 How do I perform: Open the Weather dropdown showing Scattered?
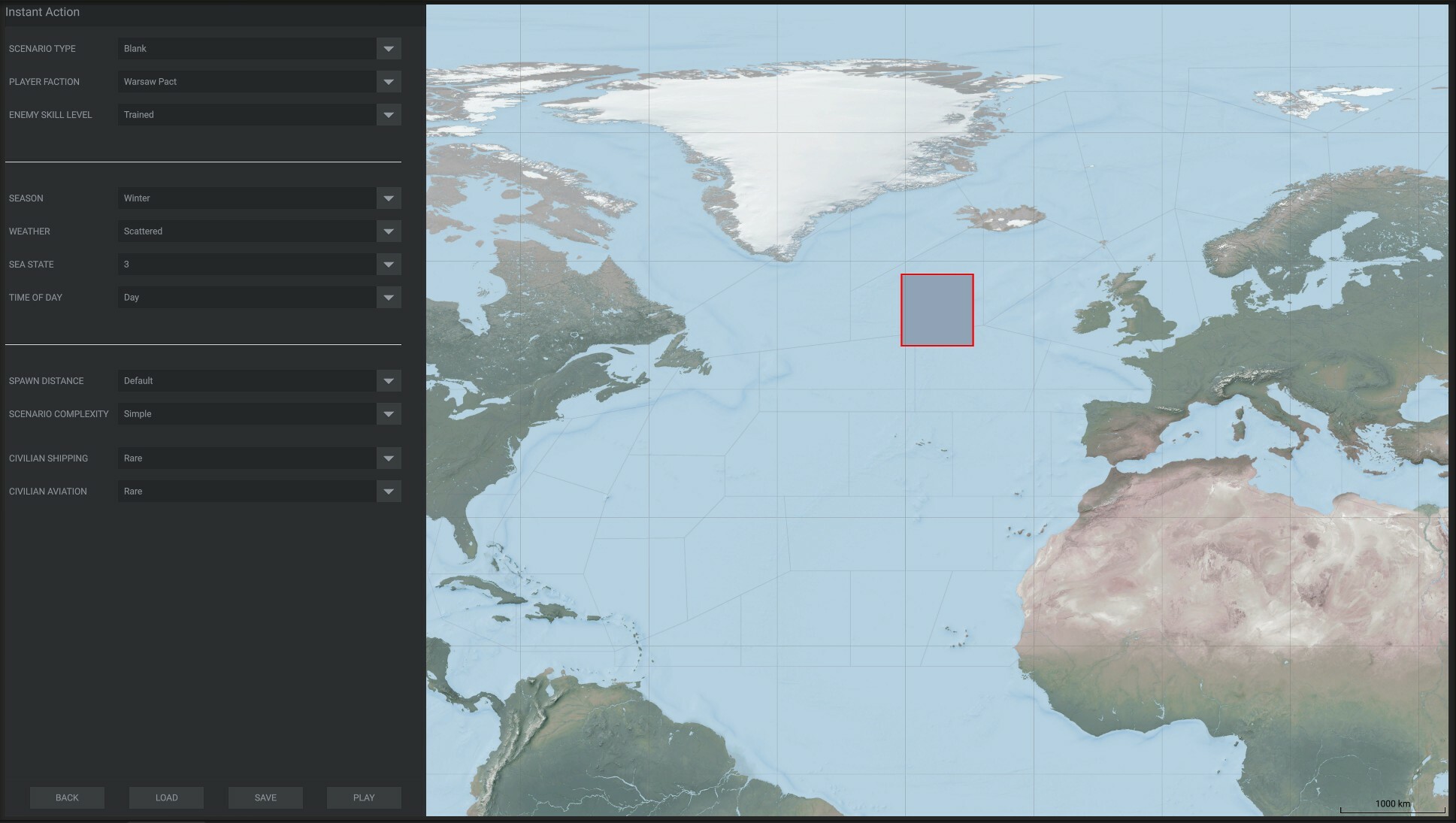tap(259, 231)
